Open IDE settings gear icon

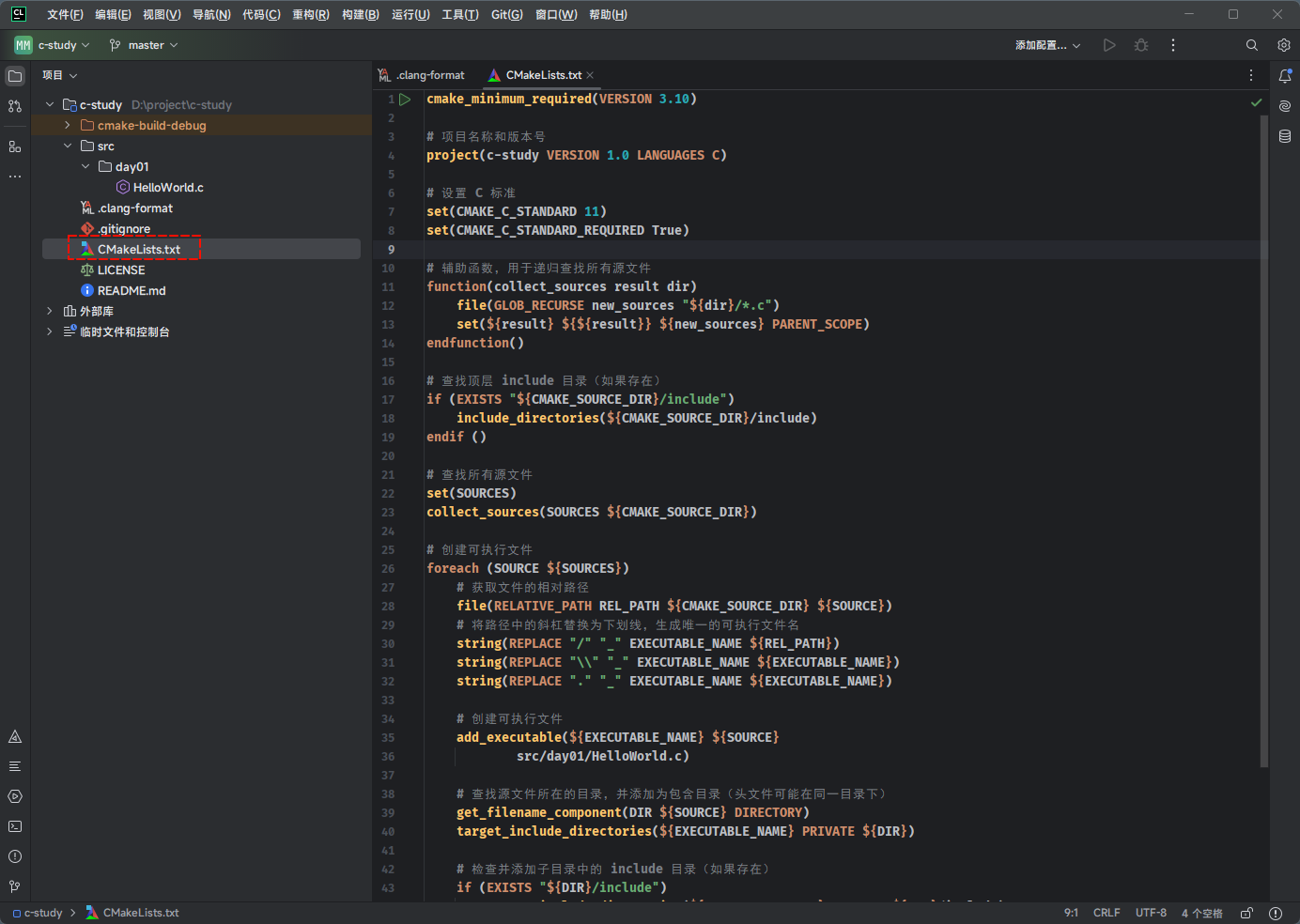click(1283, 45)
